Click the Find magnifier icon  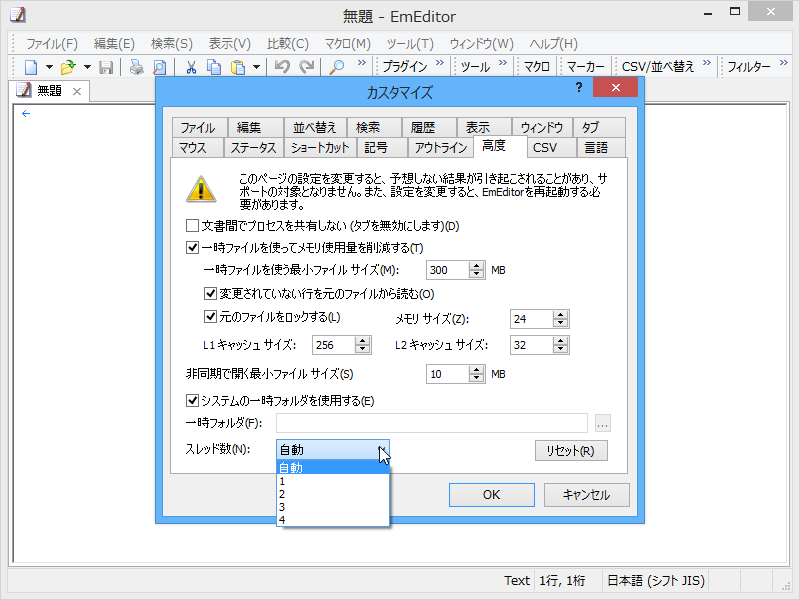point(337,67)
